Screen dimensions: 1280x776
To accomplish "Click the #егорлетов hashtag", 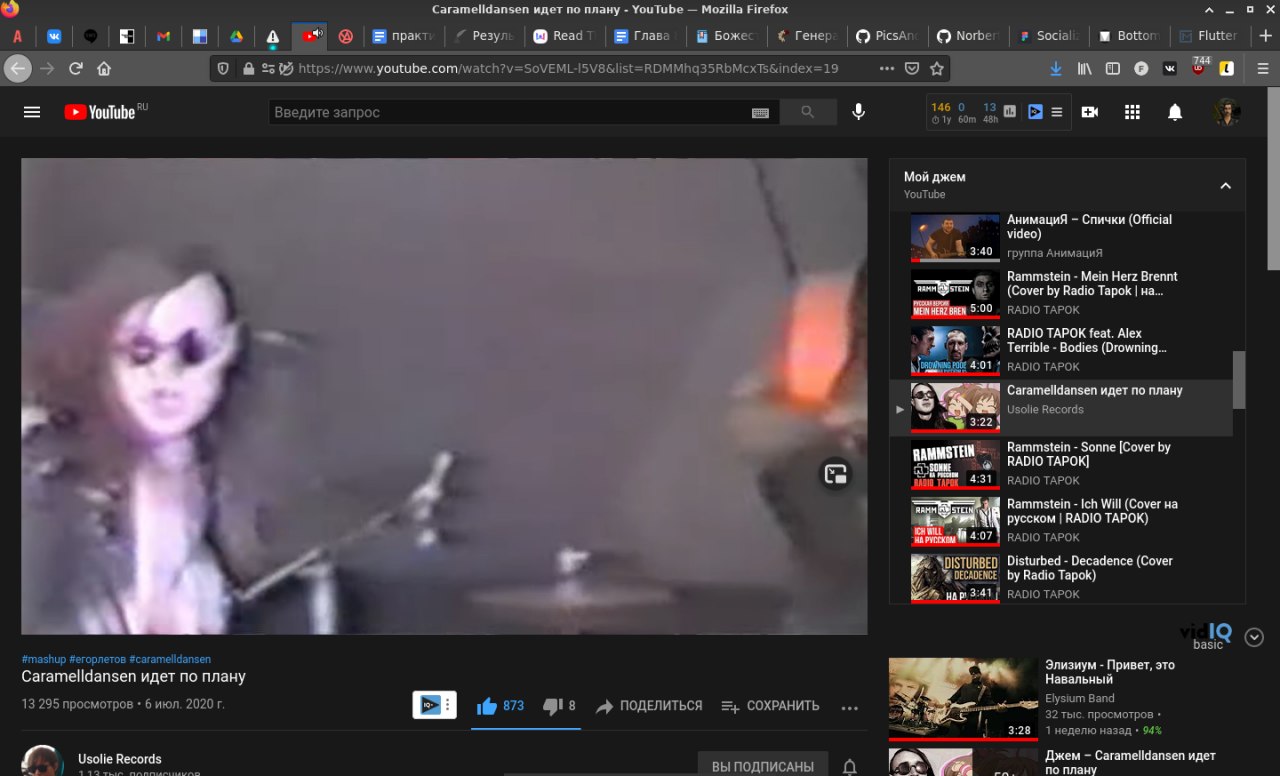I will (97, 659).
